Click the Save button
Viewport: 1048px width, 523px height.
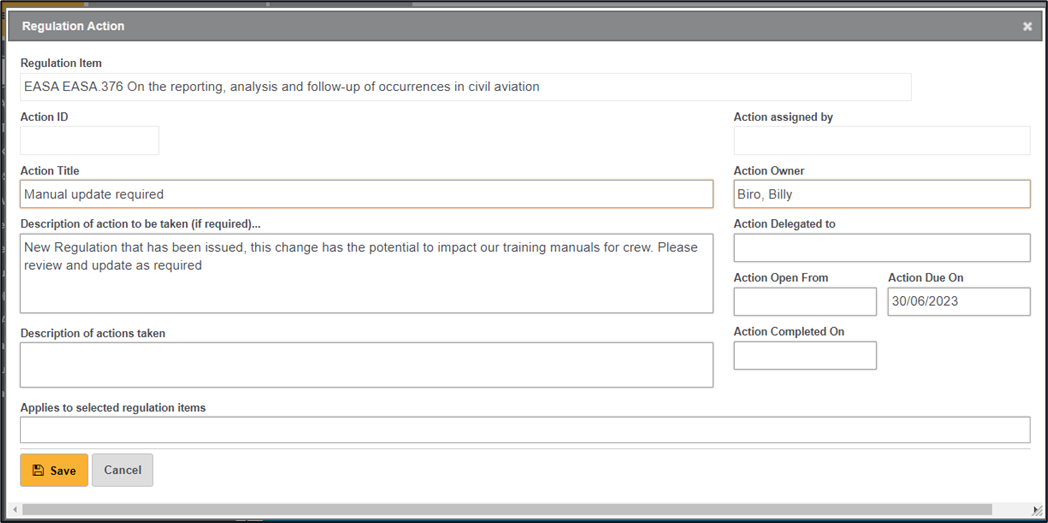tap(54, 470)
